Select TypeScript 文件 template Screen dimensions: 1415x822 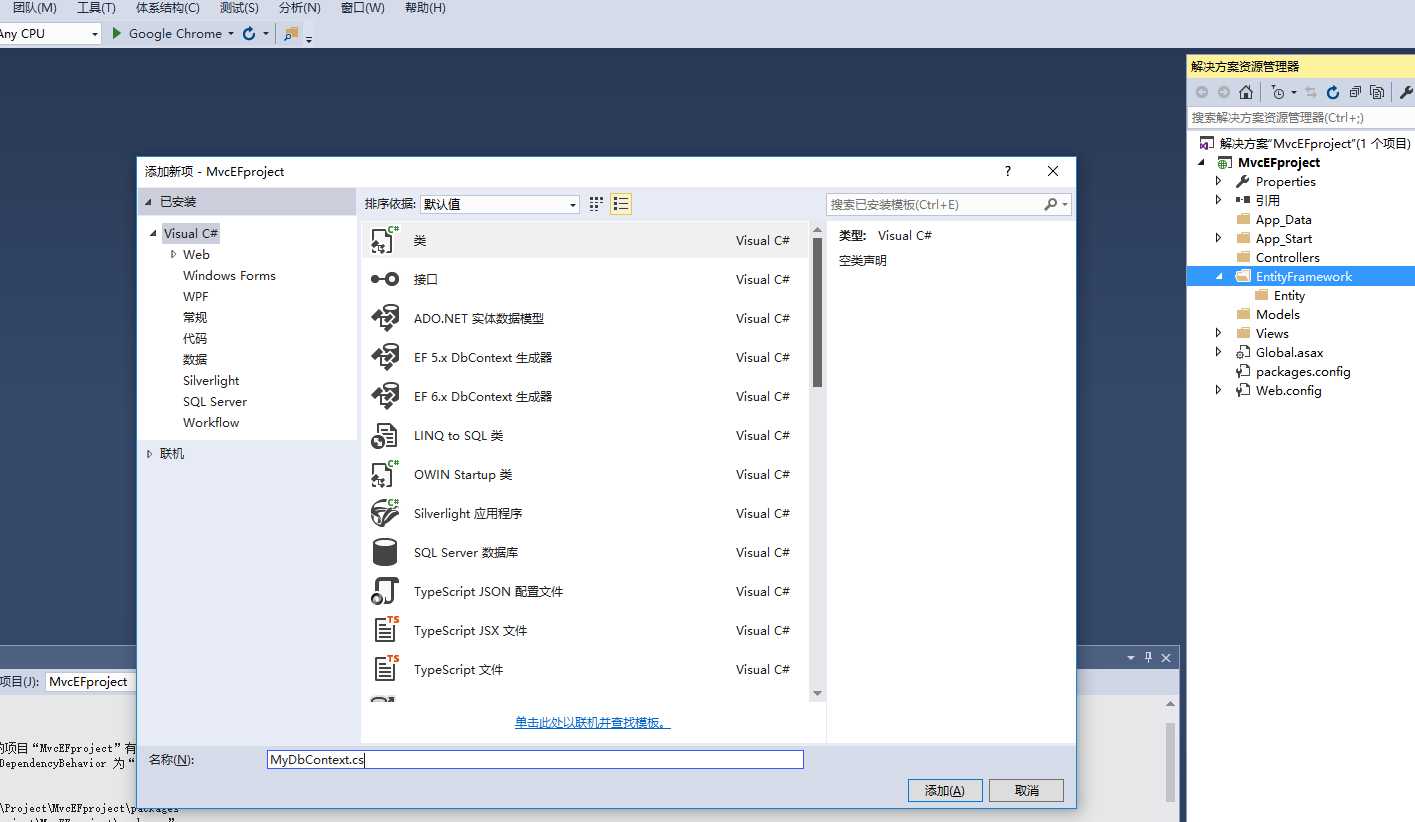tap(585, 669)
